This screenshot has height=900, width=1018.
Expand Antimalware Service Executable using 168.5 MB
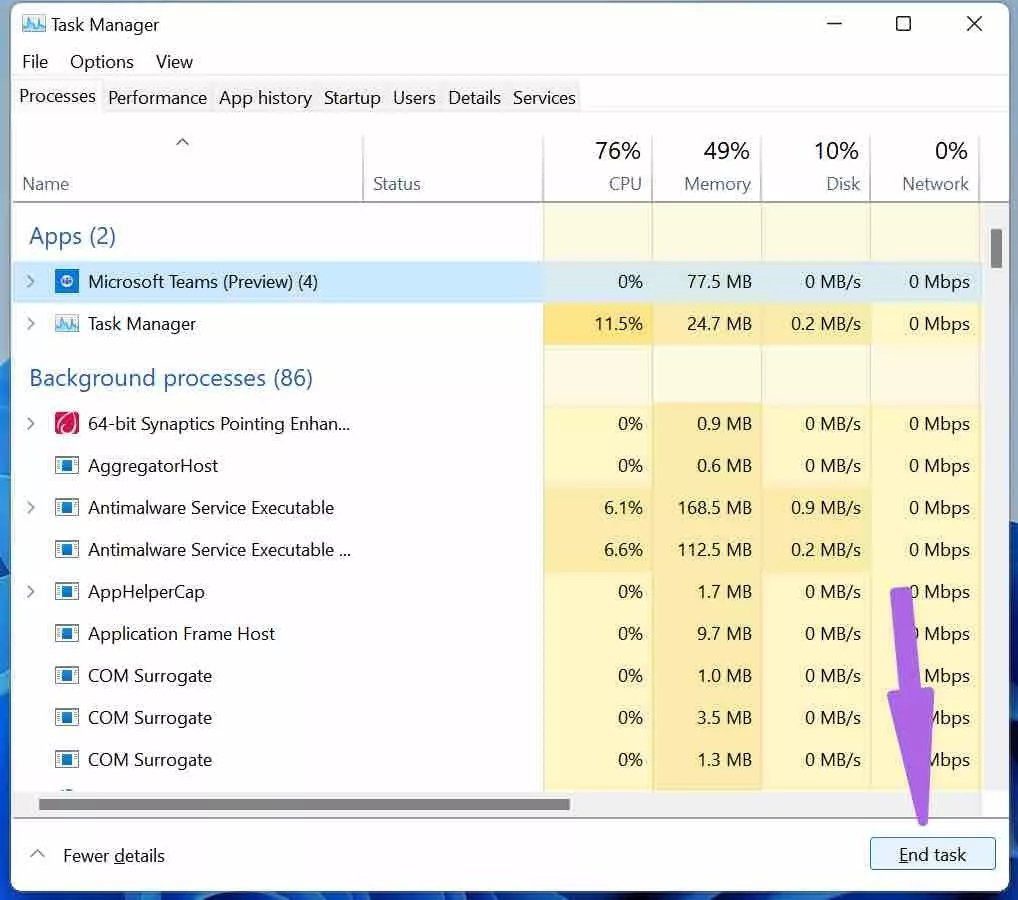pyautogui.click(x=31, y=507)
